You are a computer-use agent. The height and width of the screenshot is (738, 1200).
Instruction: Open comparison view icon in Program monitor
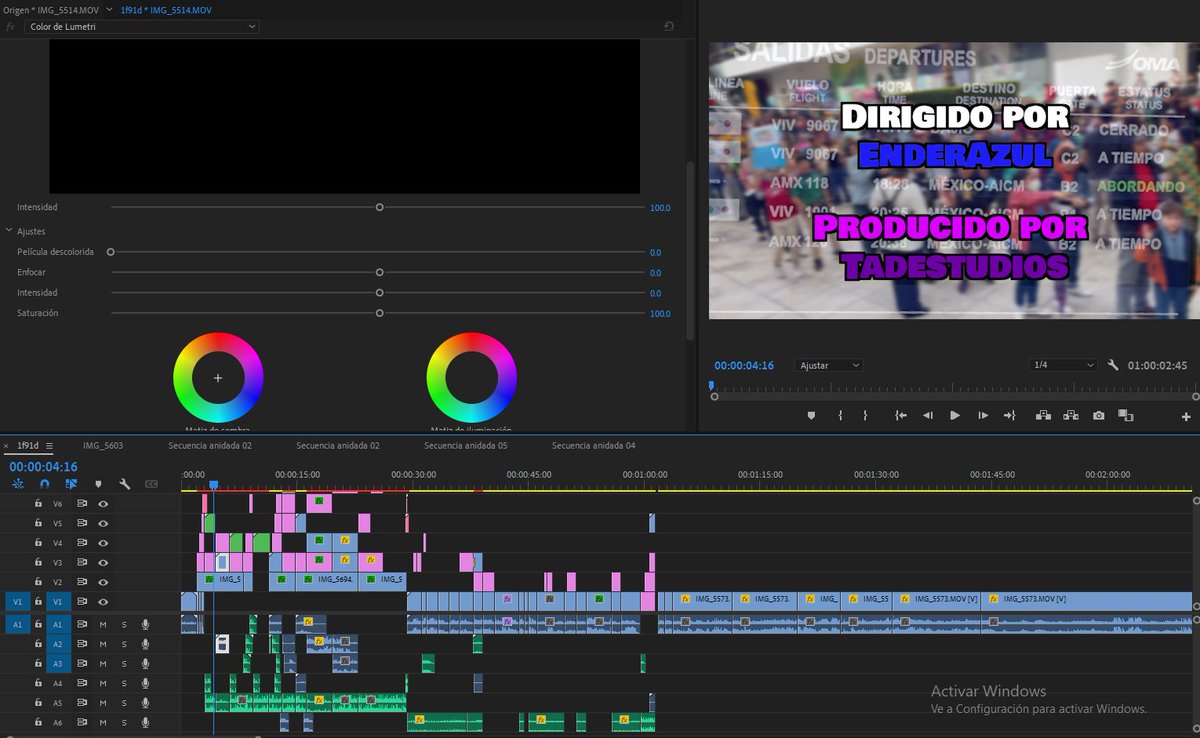point(1125,415)
